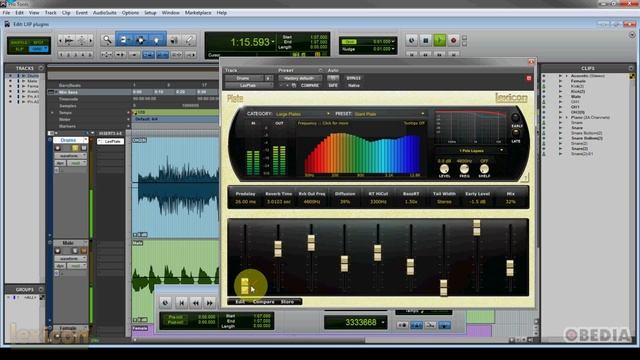This screenshot has width=640, height=360.
Task: Toggle visibility dot for Male in Tracks list
Action: coord(11,81)
